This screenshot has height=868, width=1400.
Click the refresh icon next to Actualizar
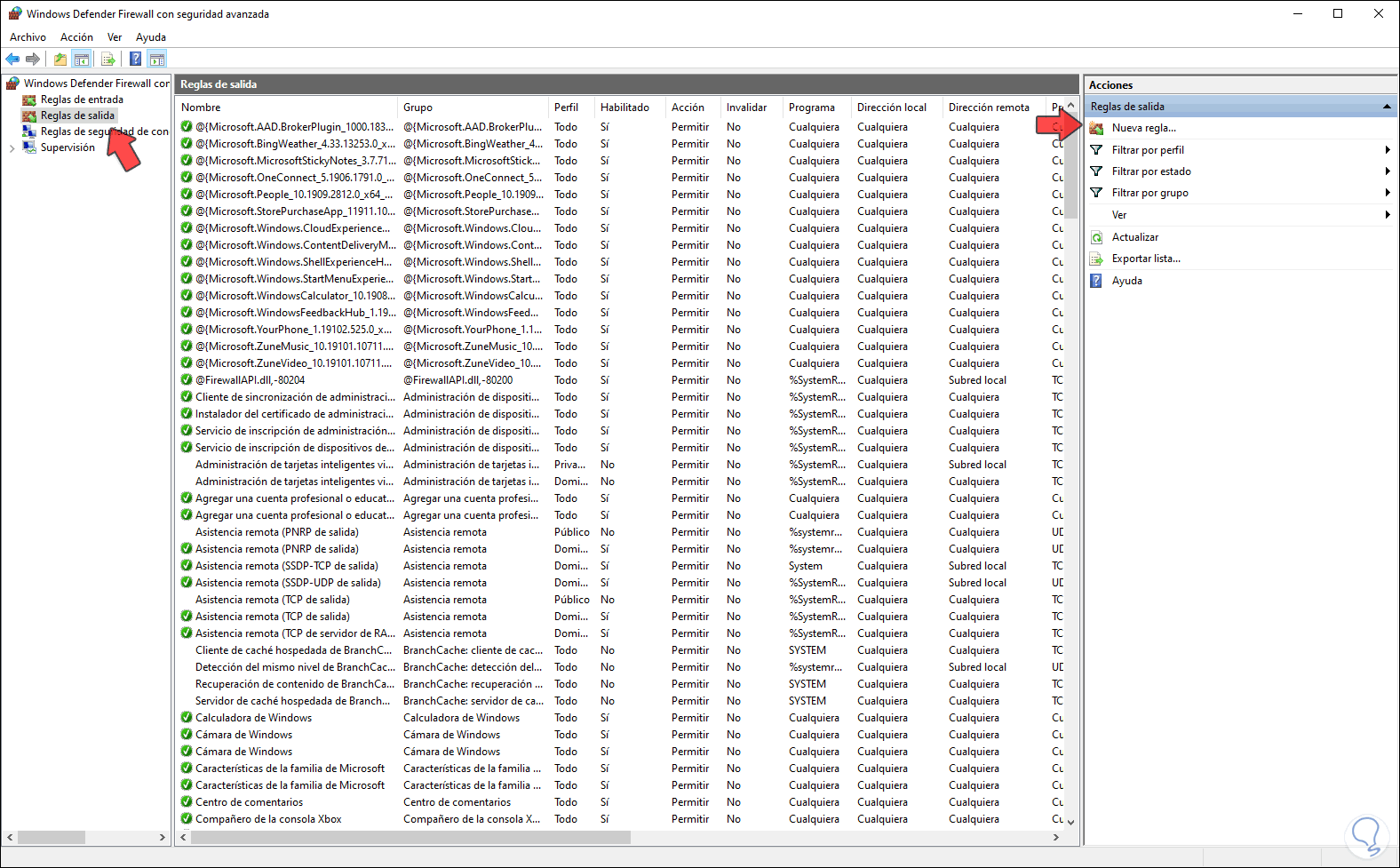[x=1096, y=237]
